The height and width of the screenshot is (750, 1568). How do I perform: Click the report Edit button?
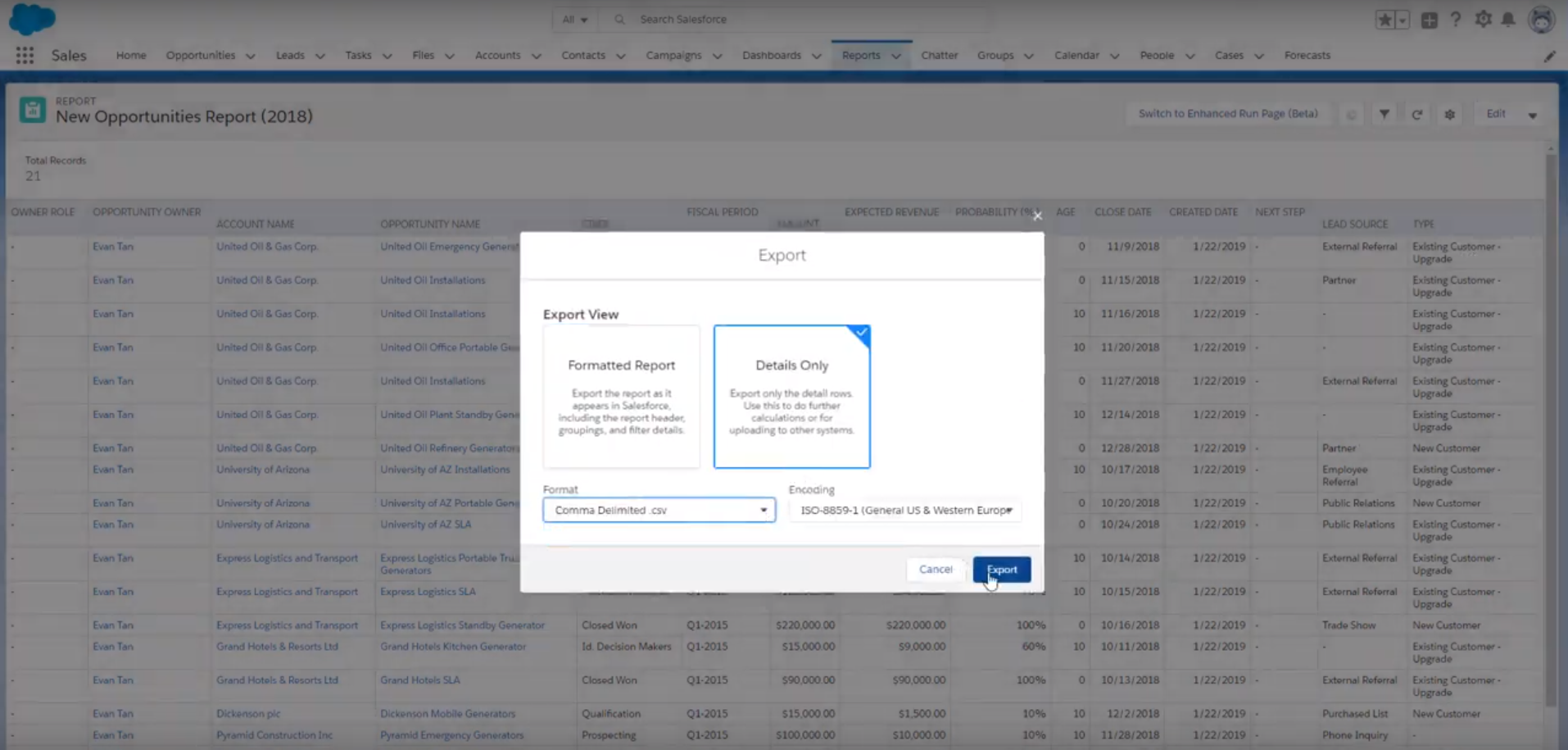coord(1496,114)
